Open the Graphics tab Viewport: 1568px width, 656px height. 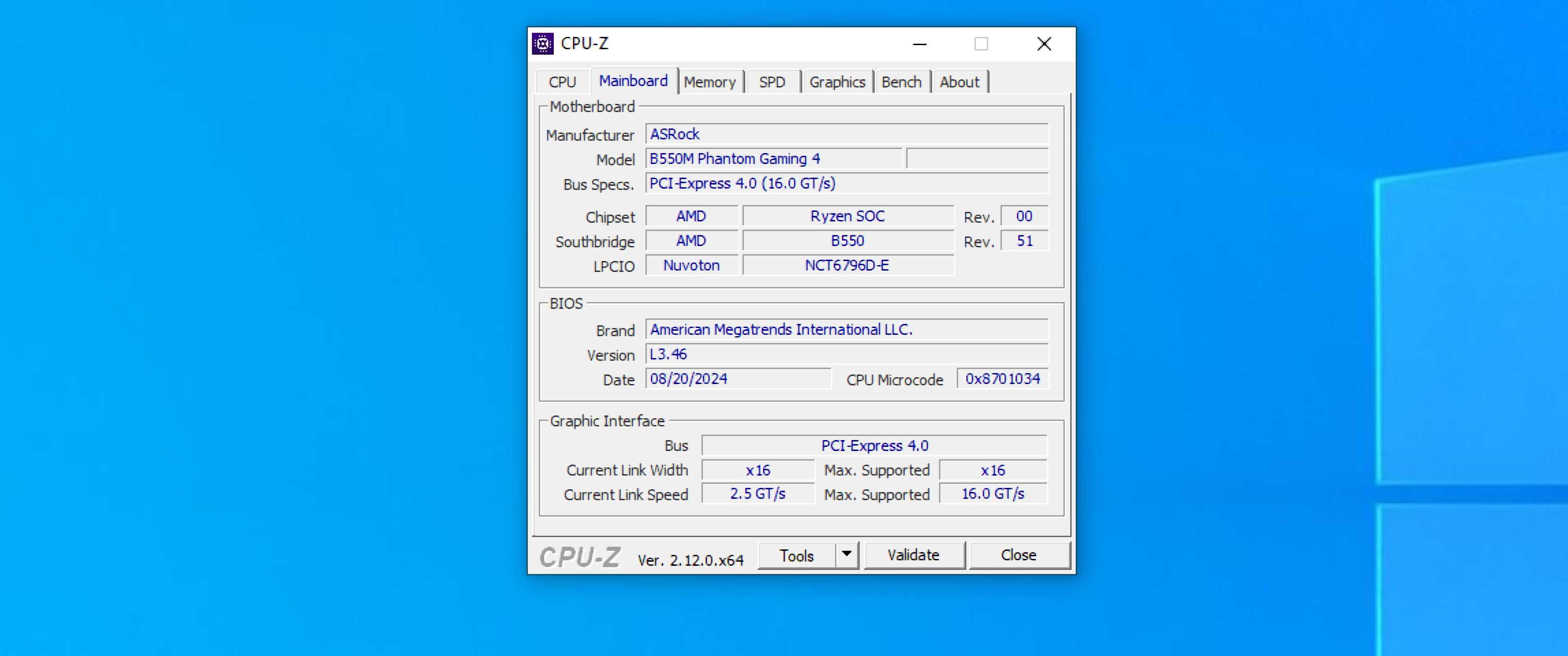(x=837, y=82)
